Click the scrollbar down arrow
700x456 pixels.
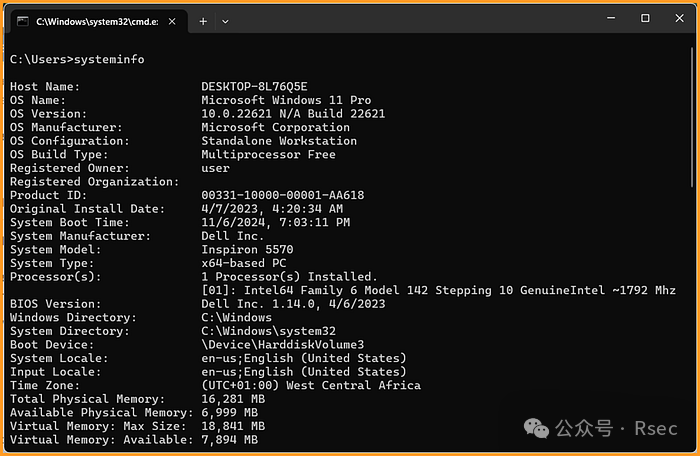(692, 445)
